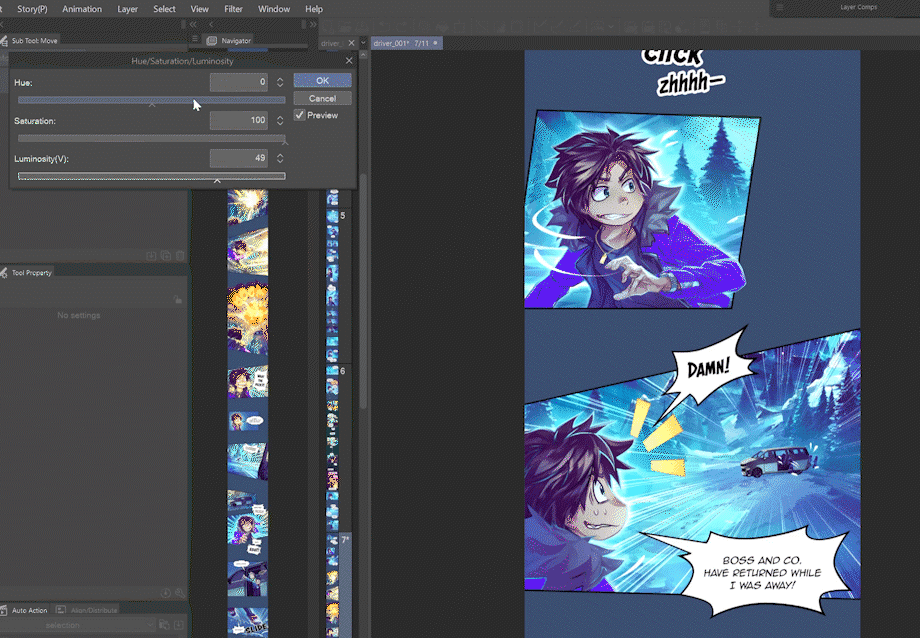920x638 pixels.
Task: Click the reset tool properties icon
Action: point(165,593)
